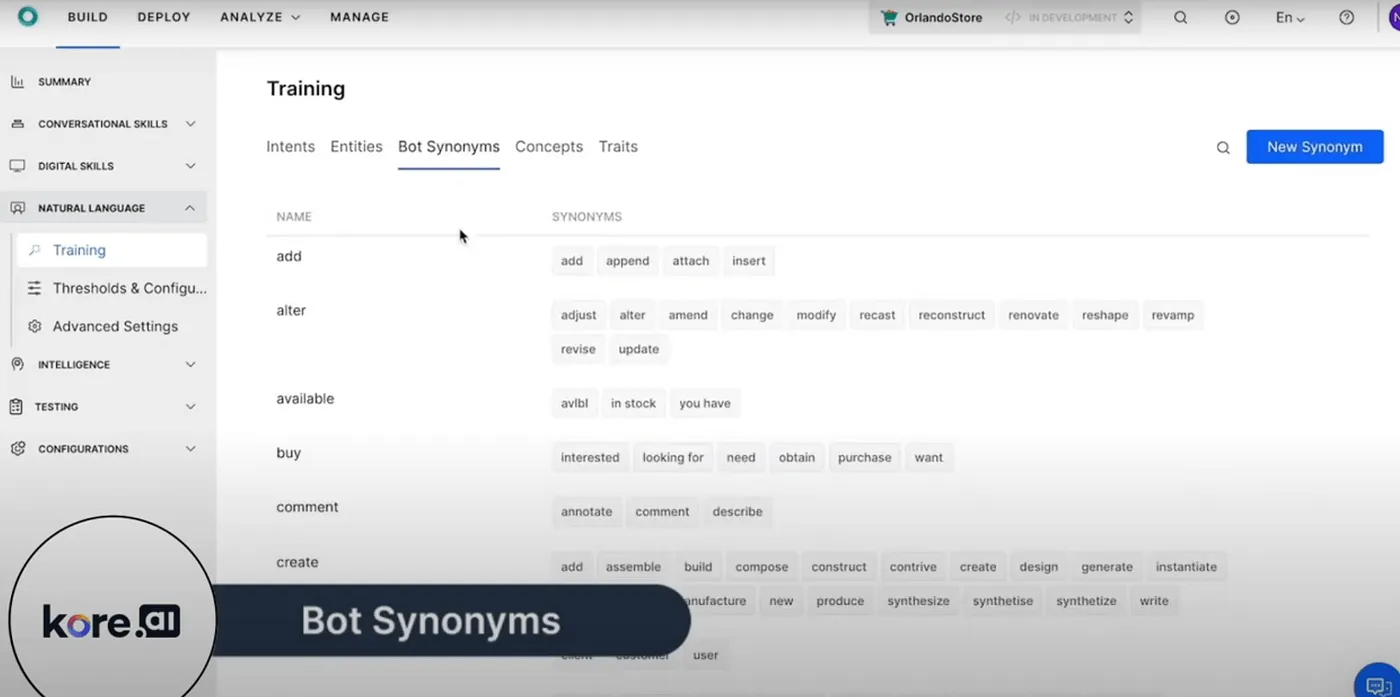The height and width of the screenshot is (697, 1400).
Task: Click the 'annotate' synonym chip
Action: [x=586, y=511]
